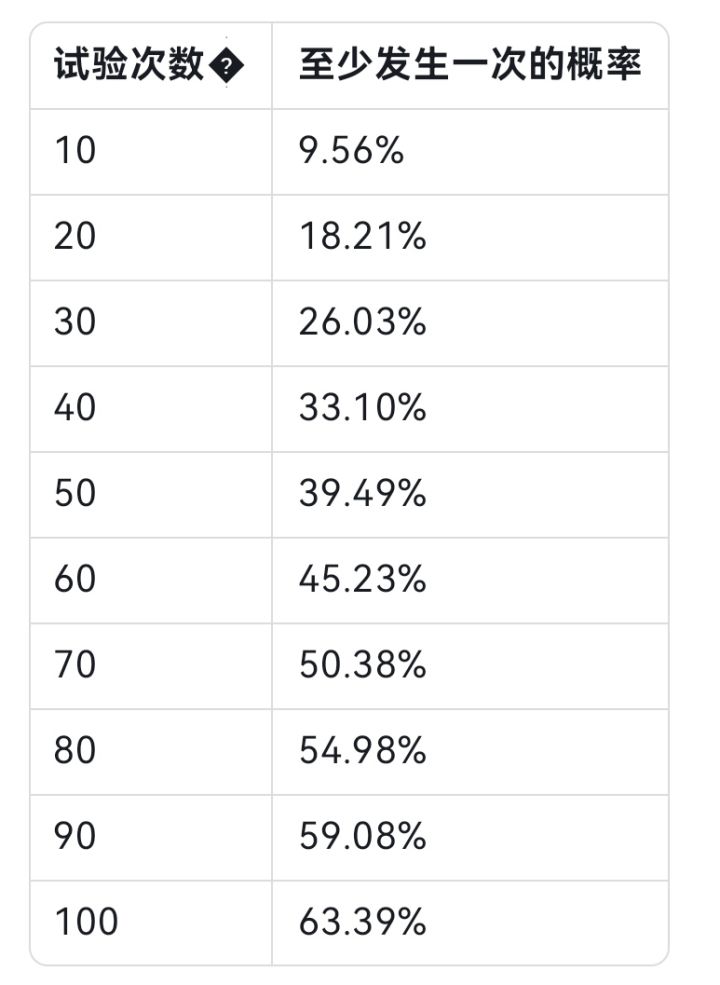
Task: Click the trial count 100 cell
Action: tap(86, 923)
